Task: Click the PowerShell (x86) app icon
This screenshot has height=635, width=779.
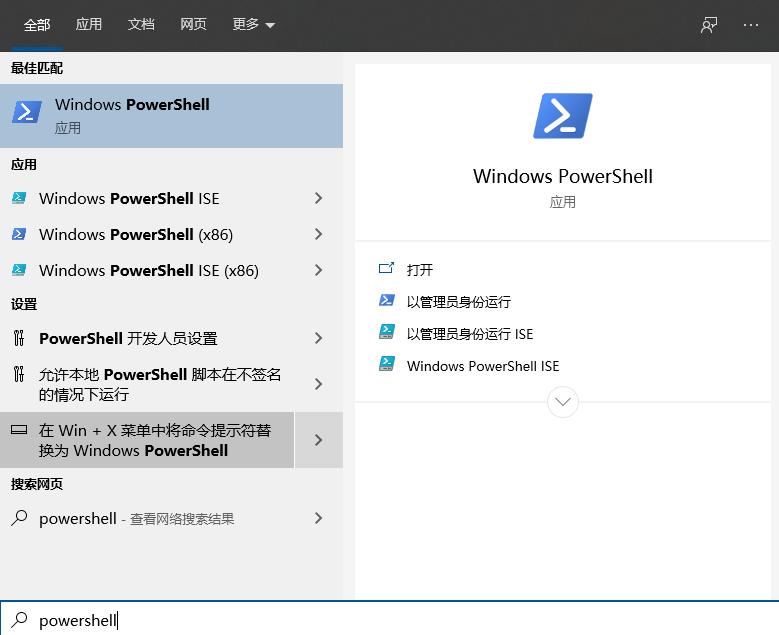Action: tap(19, 234)
